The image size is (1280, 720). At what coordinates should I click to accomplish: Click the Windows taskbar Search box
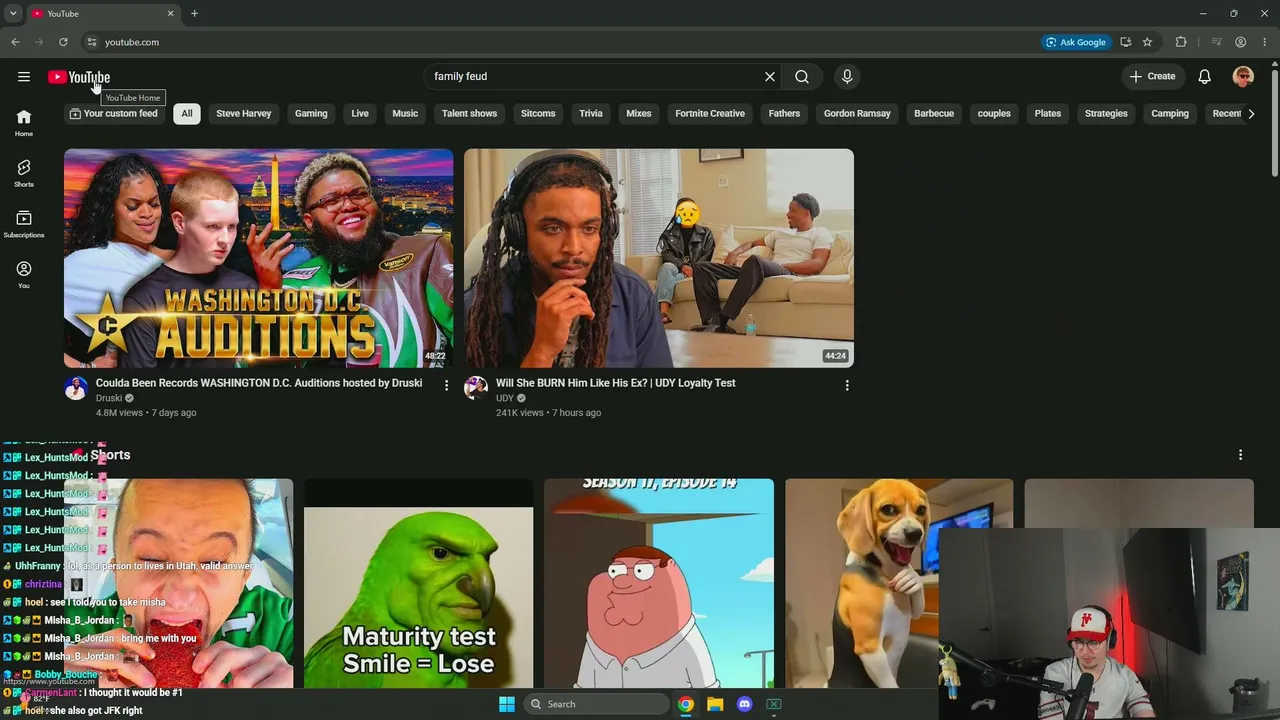point(596,704)
